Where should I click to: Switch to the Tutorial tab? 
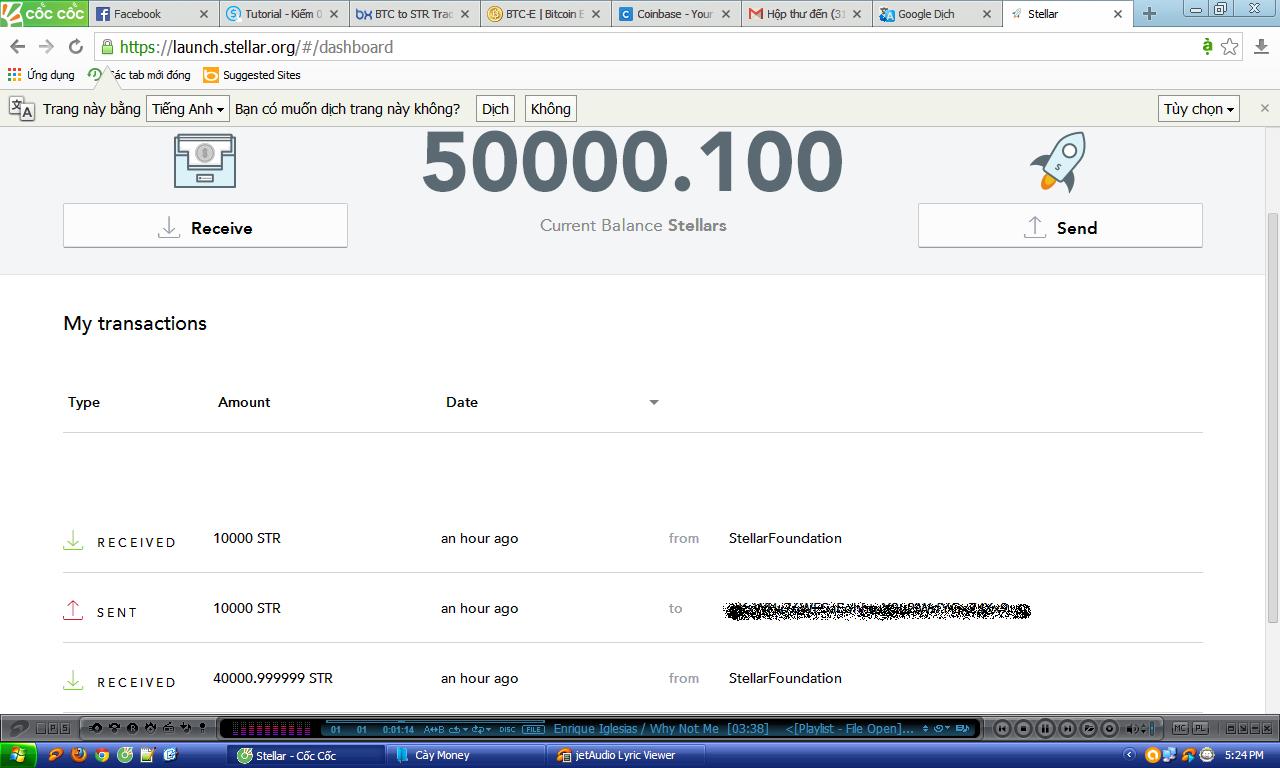(x=283, y=14)
